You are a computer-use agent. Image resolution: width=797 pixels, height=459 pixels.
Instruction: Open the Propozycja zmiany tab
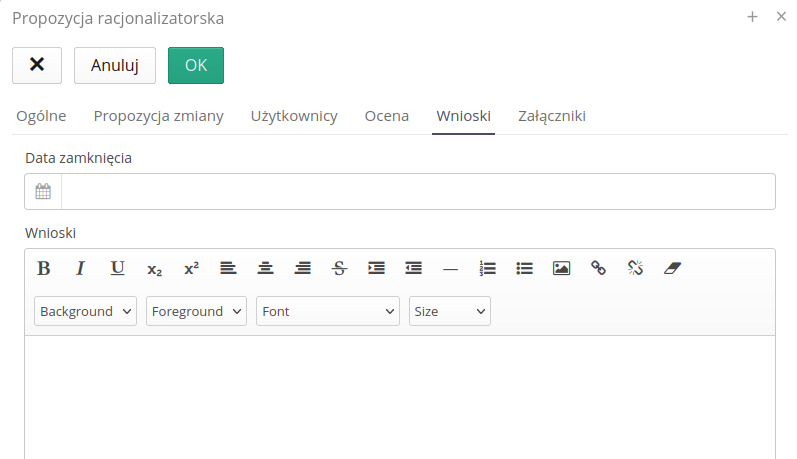(x=158, y=116)
